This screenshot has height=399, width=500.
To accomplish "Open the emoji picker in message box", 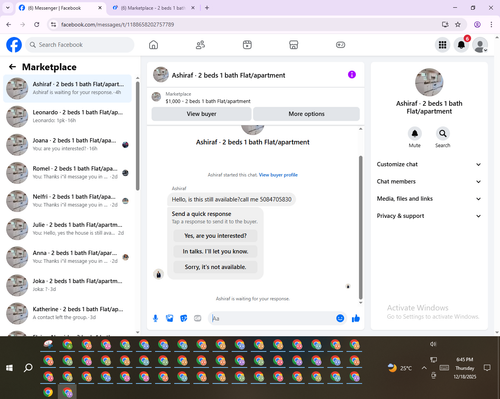I will [340, 318].
